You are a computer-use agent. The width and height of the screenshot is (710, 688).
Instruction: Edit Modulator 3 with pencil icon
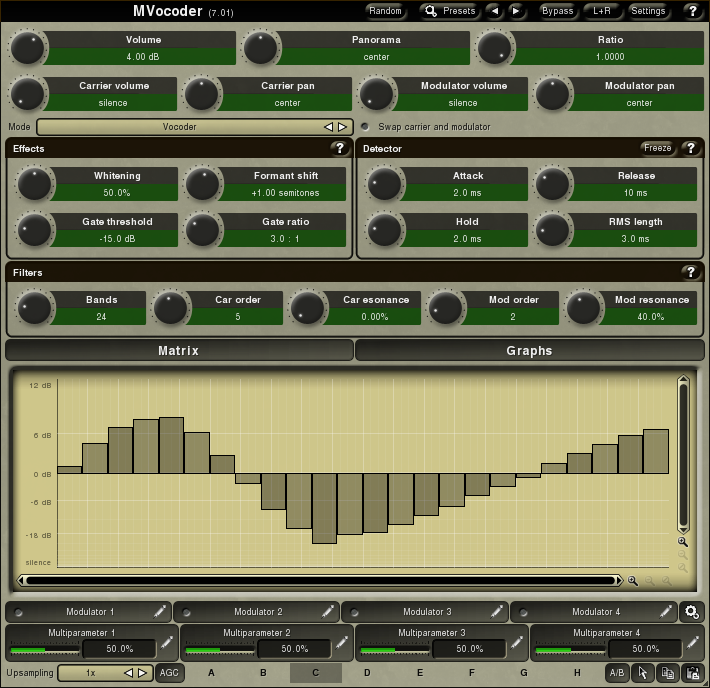(x=496, y=612)
